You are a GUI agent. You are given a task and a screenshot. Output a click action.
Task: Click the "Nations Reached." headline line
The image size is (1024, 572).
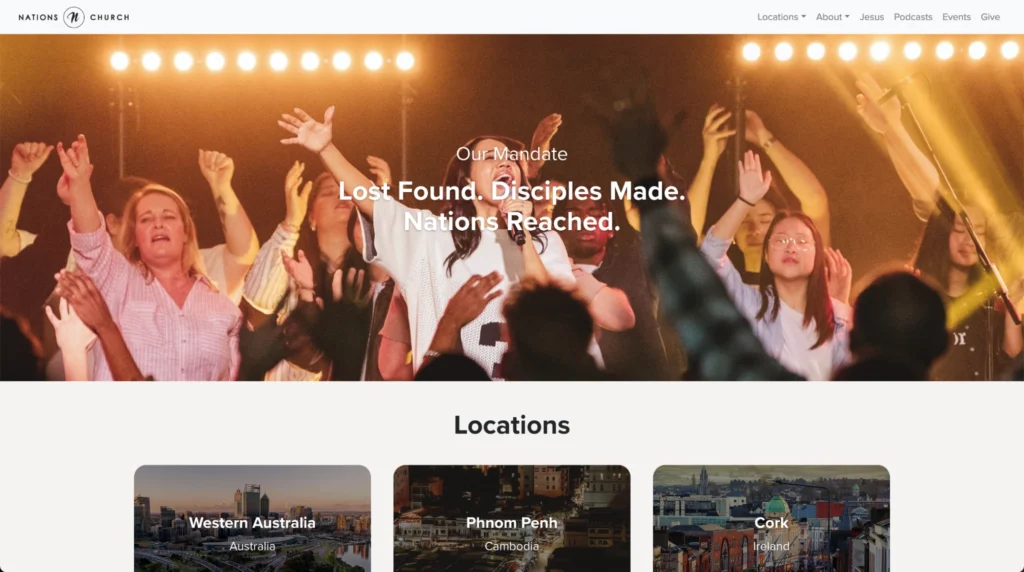(511, 222)
